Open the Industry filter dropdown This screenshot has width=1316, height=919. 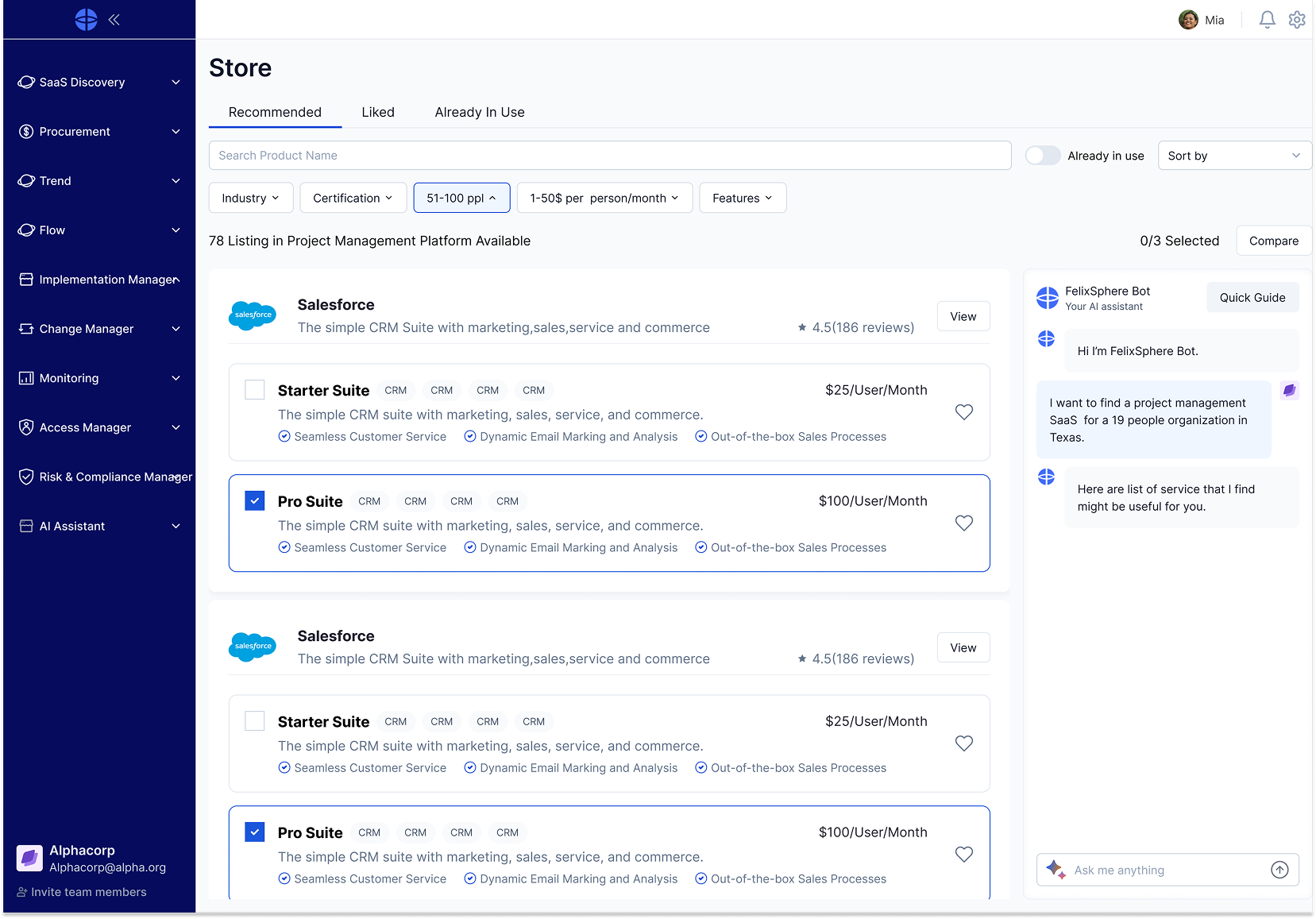(x=251, y=198)
